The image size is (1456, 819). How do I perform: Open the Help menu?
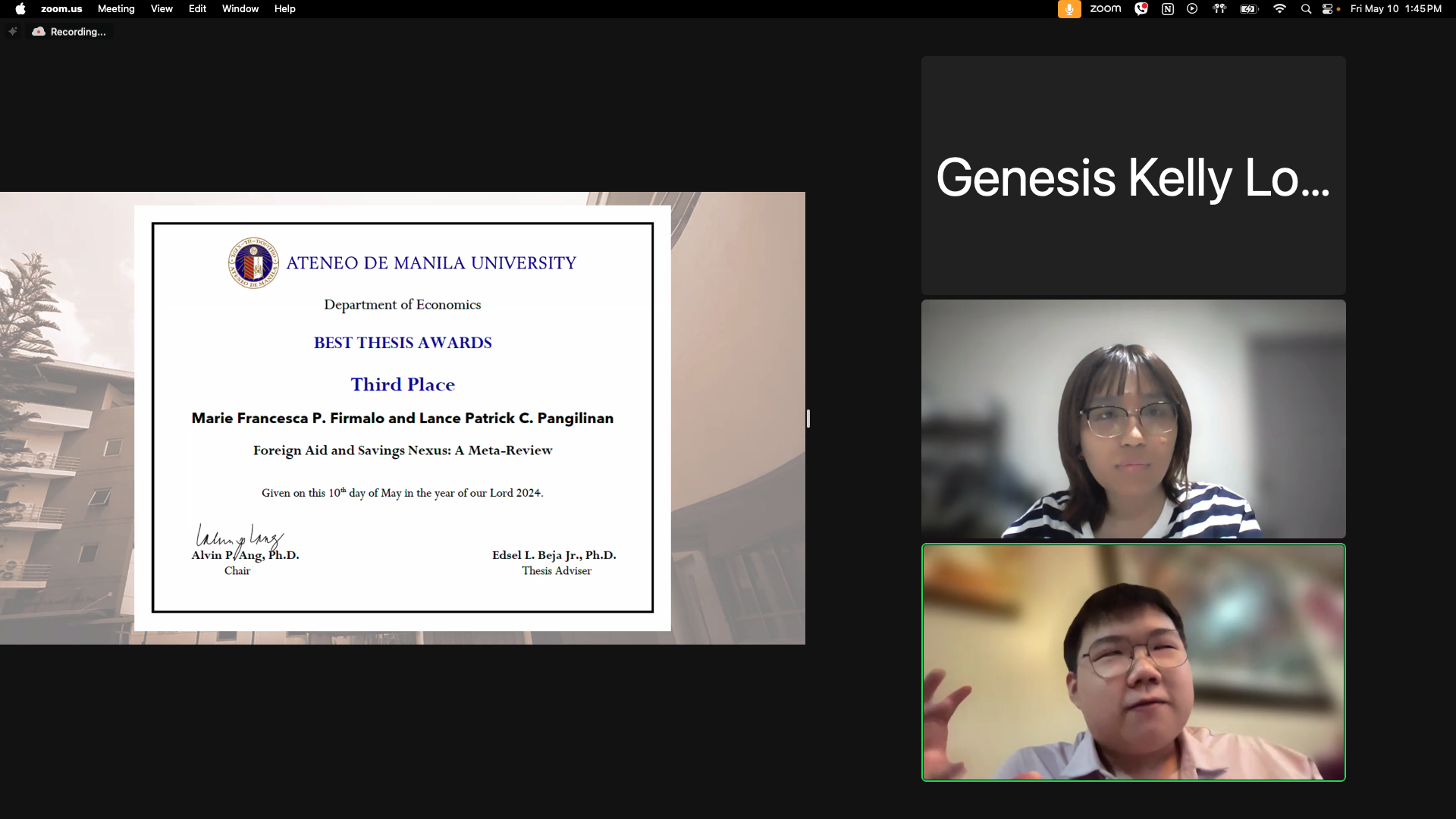pos(284,9)
